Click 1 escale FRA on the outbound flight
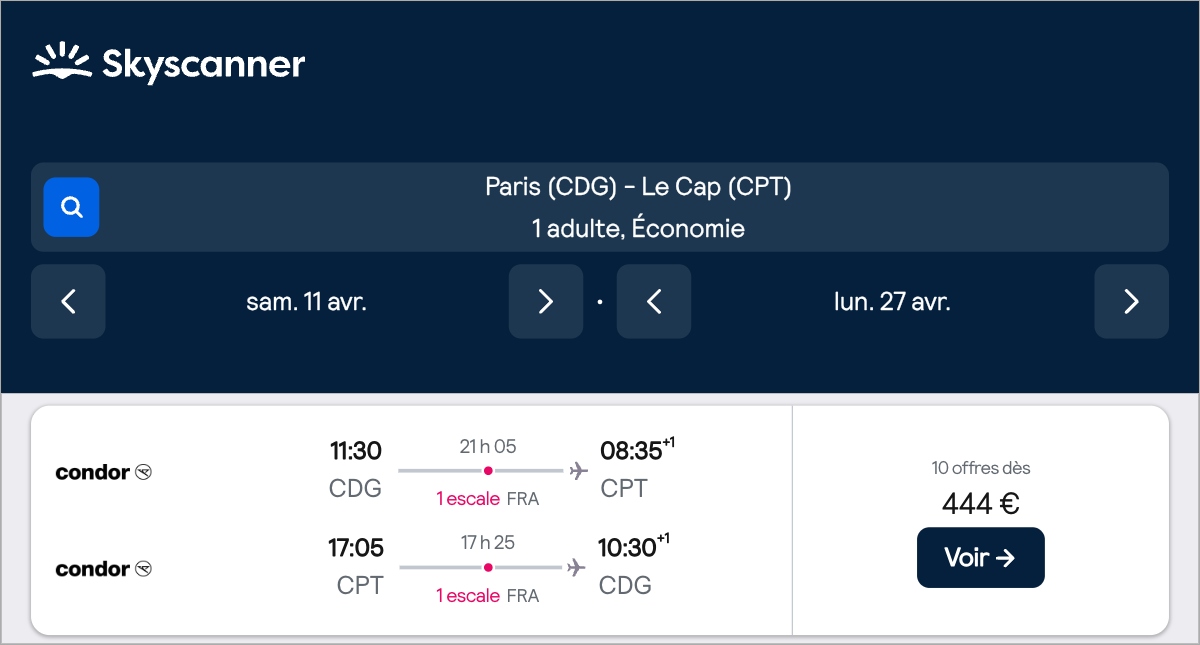This screenshot has height=645, width=1200. tap(486, 497)
